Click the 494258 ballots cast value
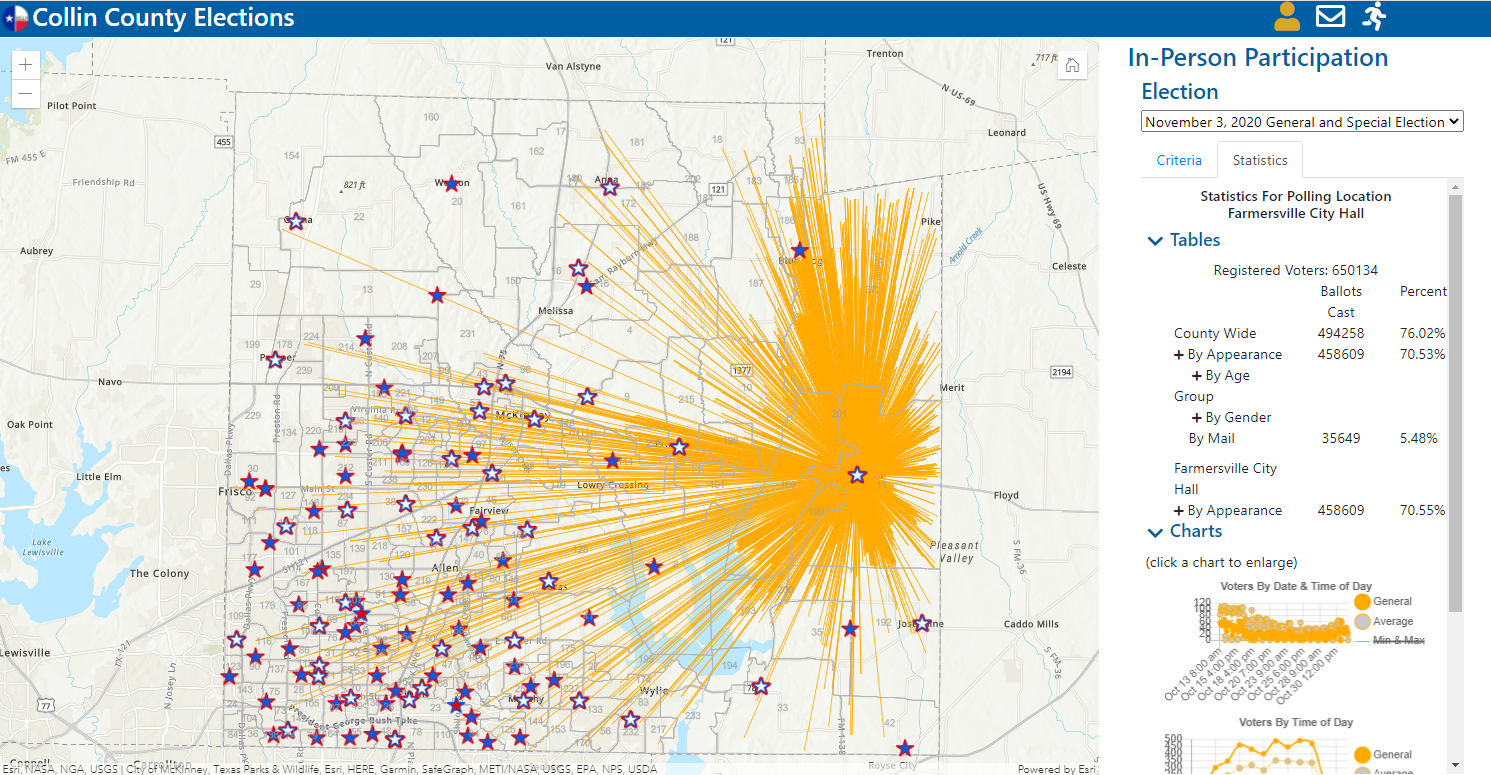Screen dimensions: 1491x775 tap(1341, 334)
